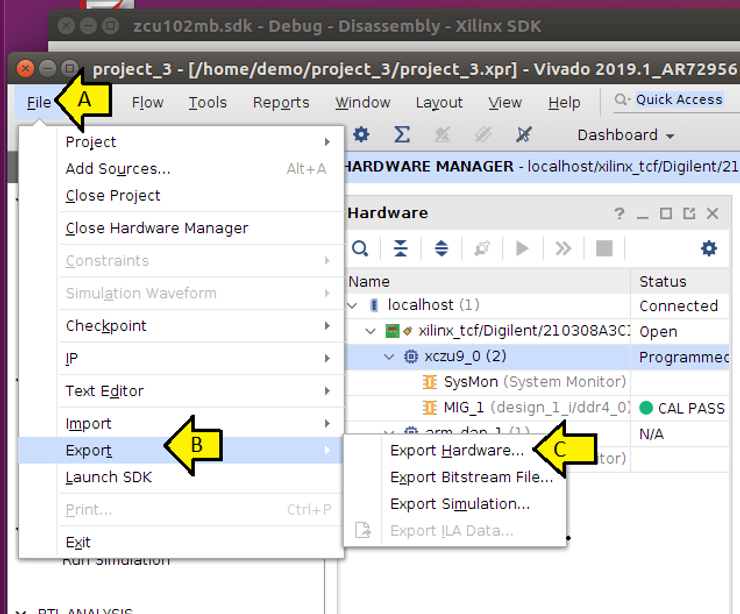This screenshot has width=740, height=614.
Task: Click the Hardware panel help question mark
Action: tap(620, 213)
